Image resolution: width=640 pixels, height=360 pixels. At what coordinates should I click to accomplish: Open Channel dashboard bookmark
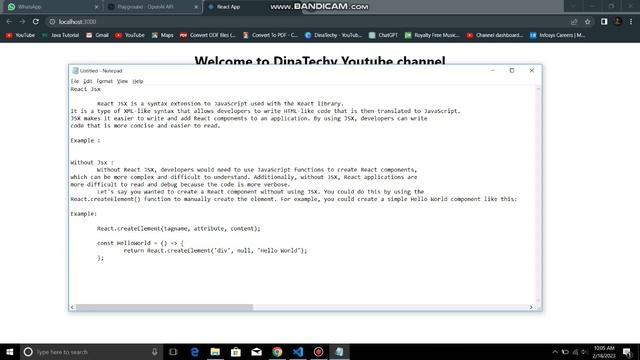coord(495,35)
